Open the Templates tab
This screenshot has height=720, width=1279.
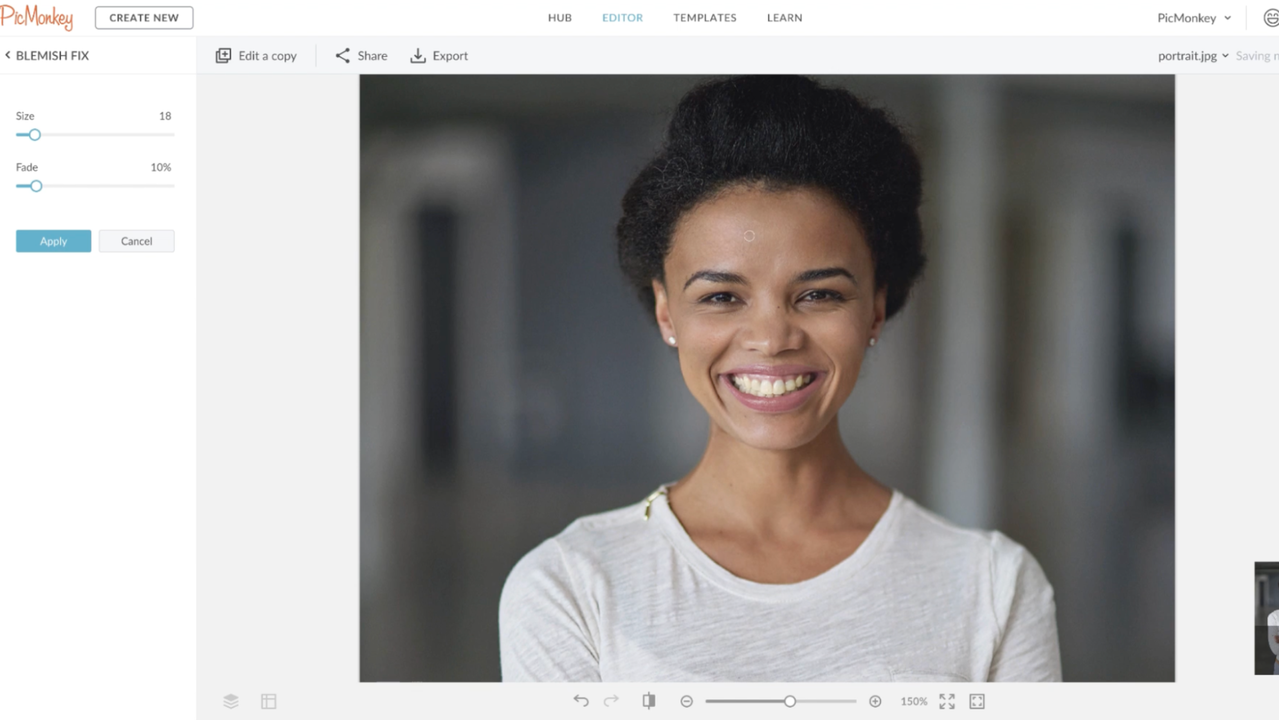[x=705, y=18]
